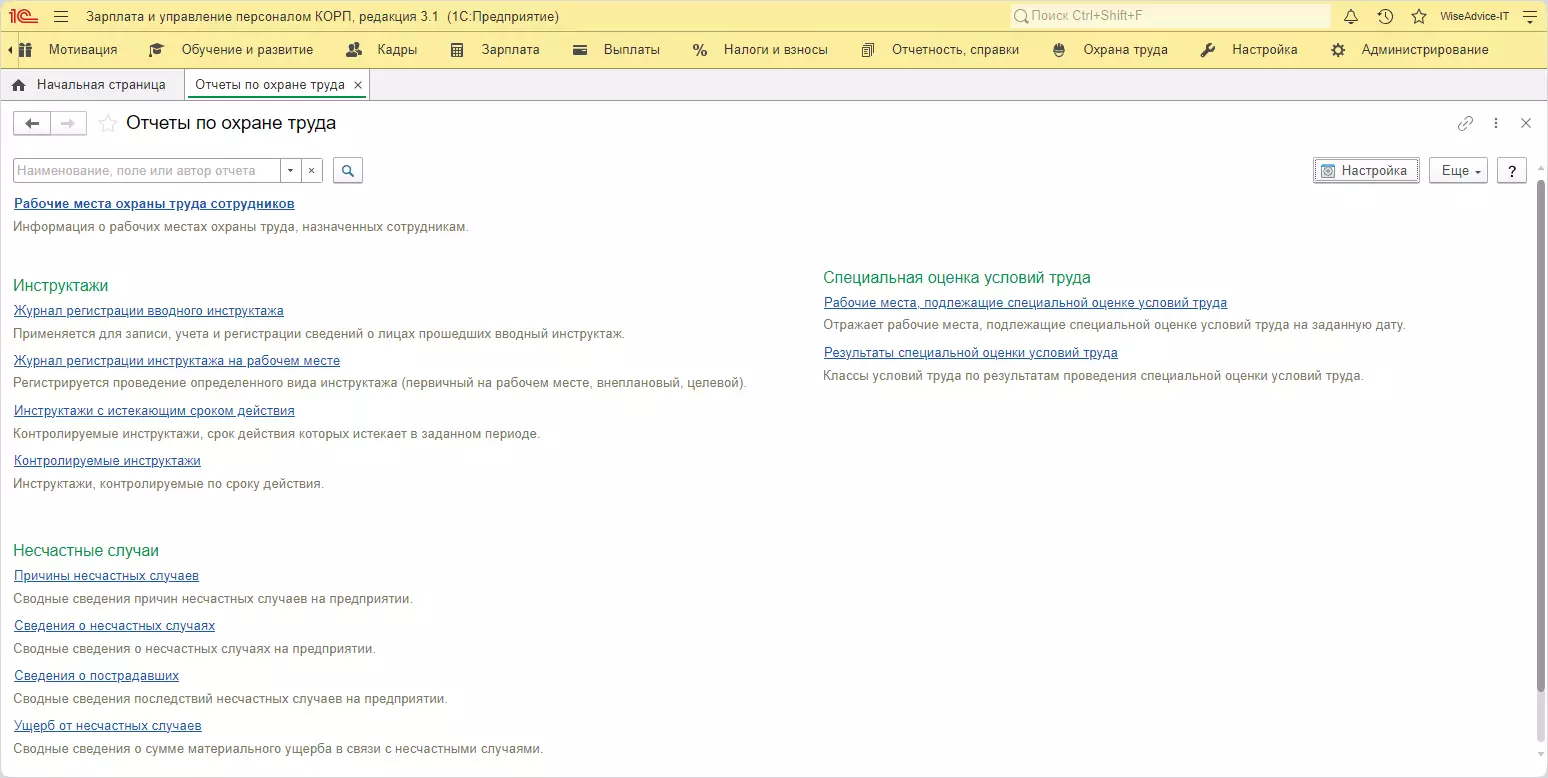Image resolution: width=1548 pixels, height=778 pixels.
Task: Click the vertical scrollbar of the report list
Action: tap(1541, 435)
